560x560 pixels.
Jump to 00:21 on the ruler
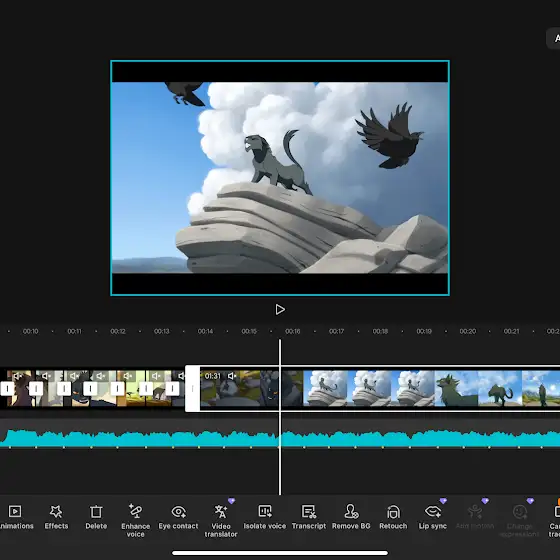click(x=511, y=331)
